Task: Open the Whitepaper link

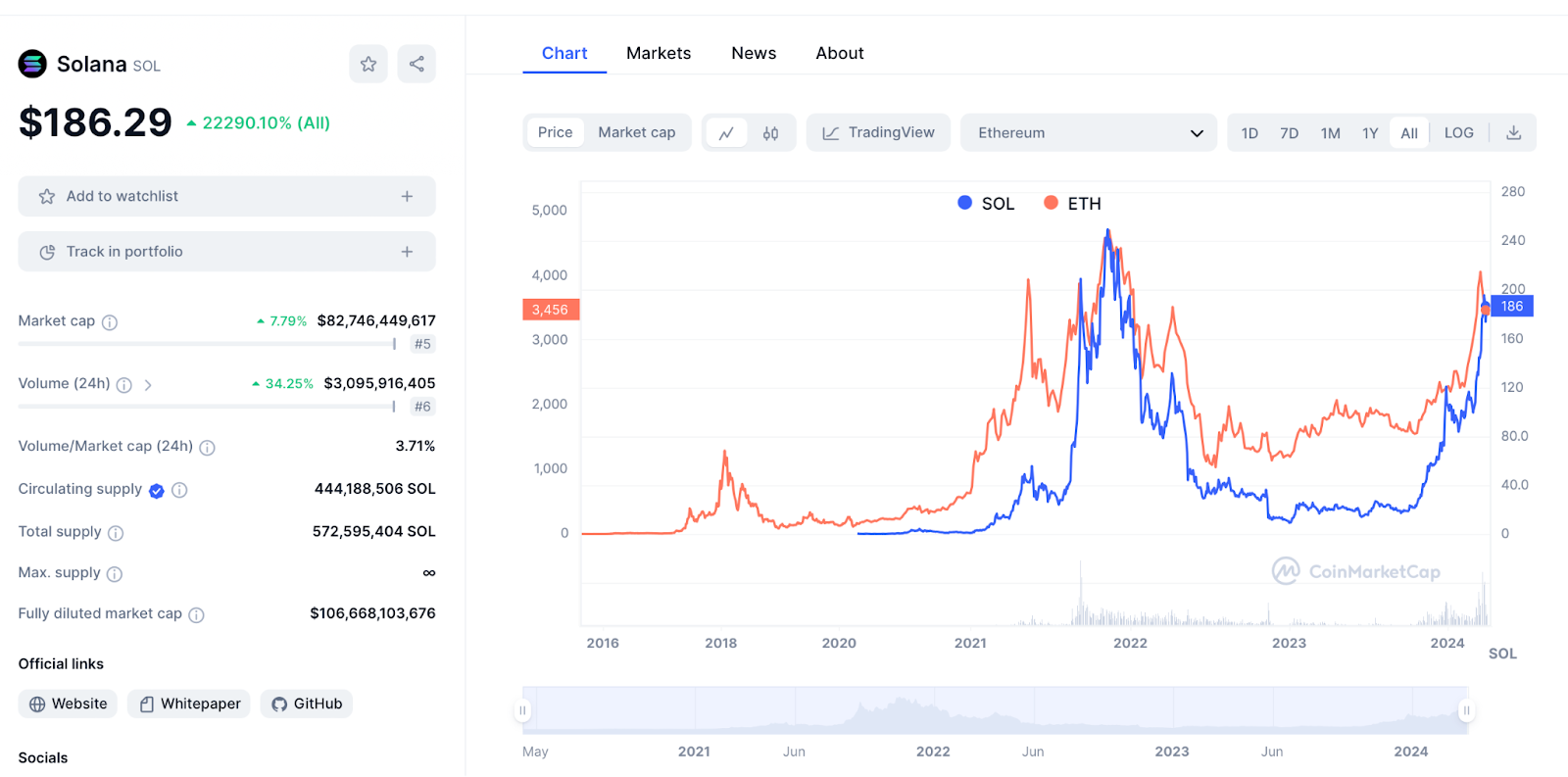Action: pos(189,704)
